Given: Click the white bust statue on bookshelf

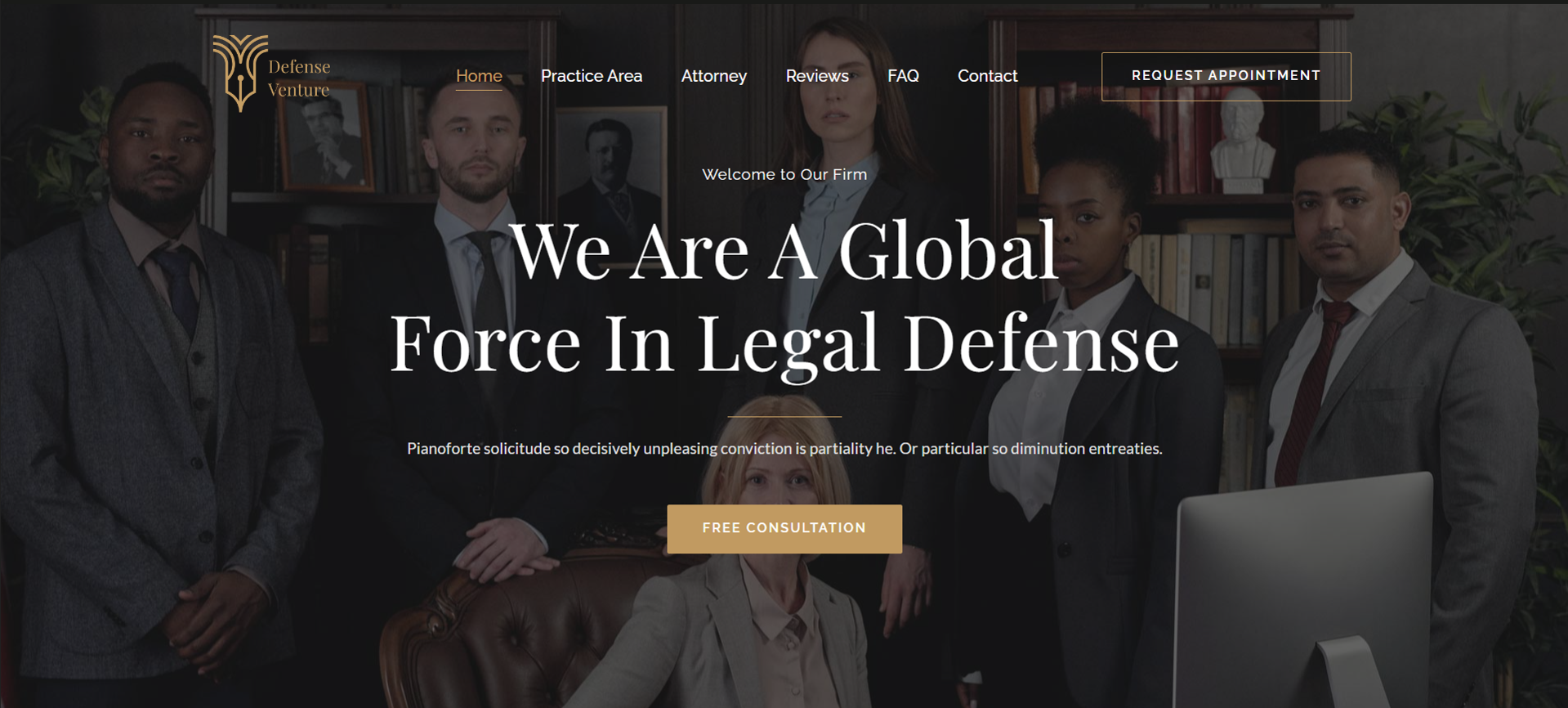Looking at the screenshot, I should [1242, 141].
